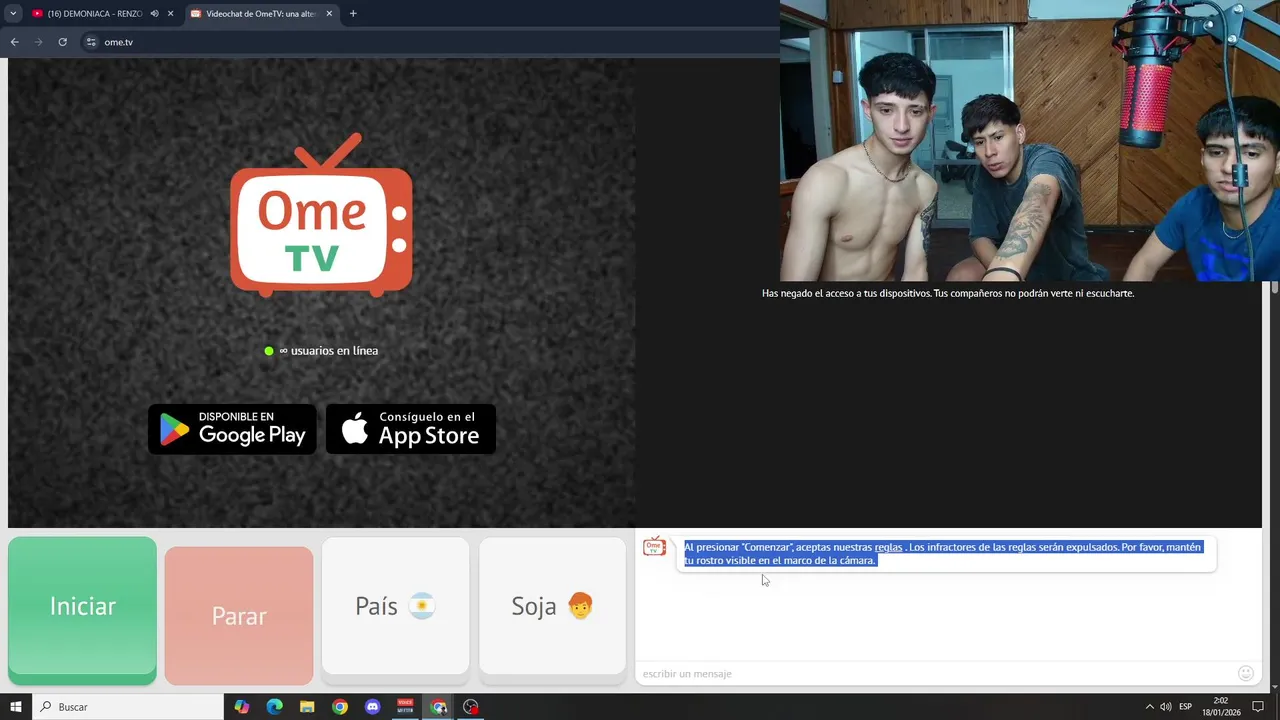
Task: Open Microsoft Edge from taskbar
Action: (x=275, y=707)
